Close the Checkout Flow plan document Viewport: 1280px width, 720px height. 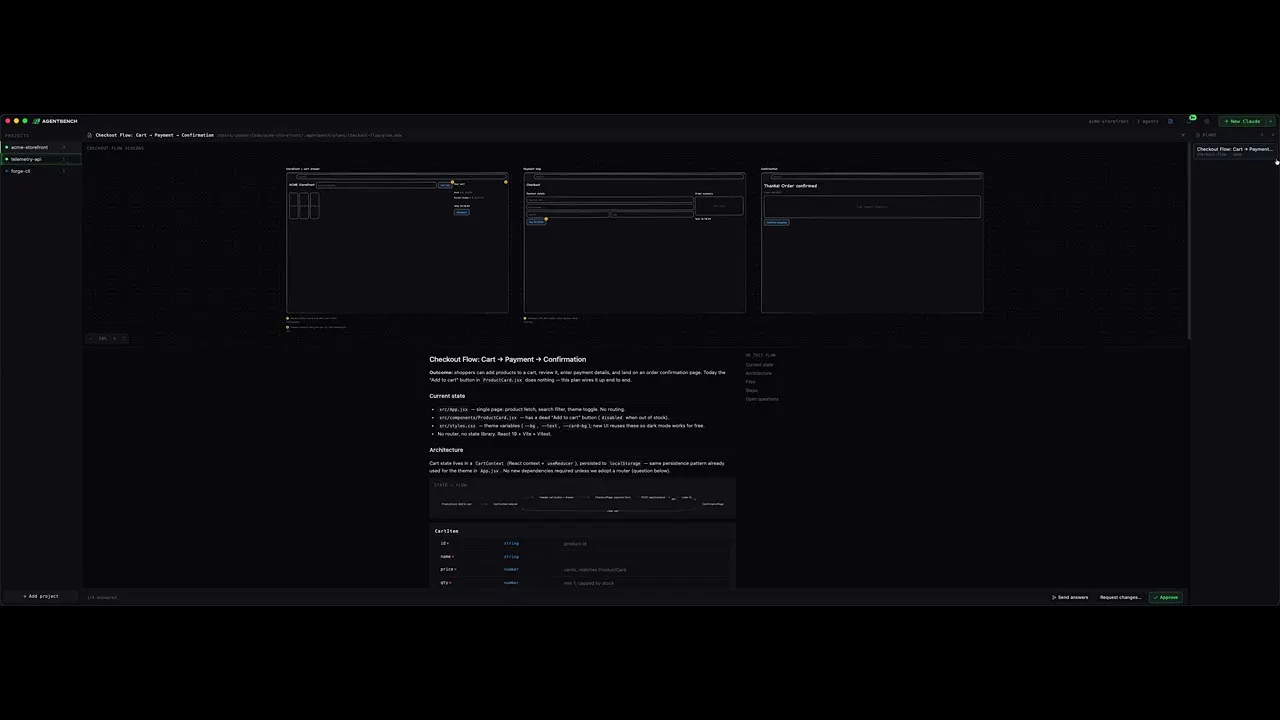pyautogui.click(x=1183, y=135)
